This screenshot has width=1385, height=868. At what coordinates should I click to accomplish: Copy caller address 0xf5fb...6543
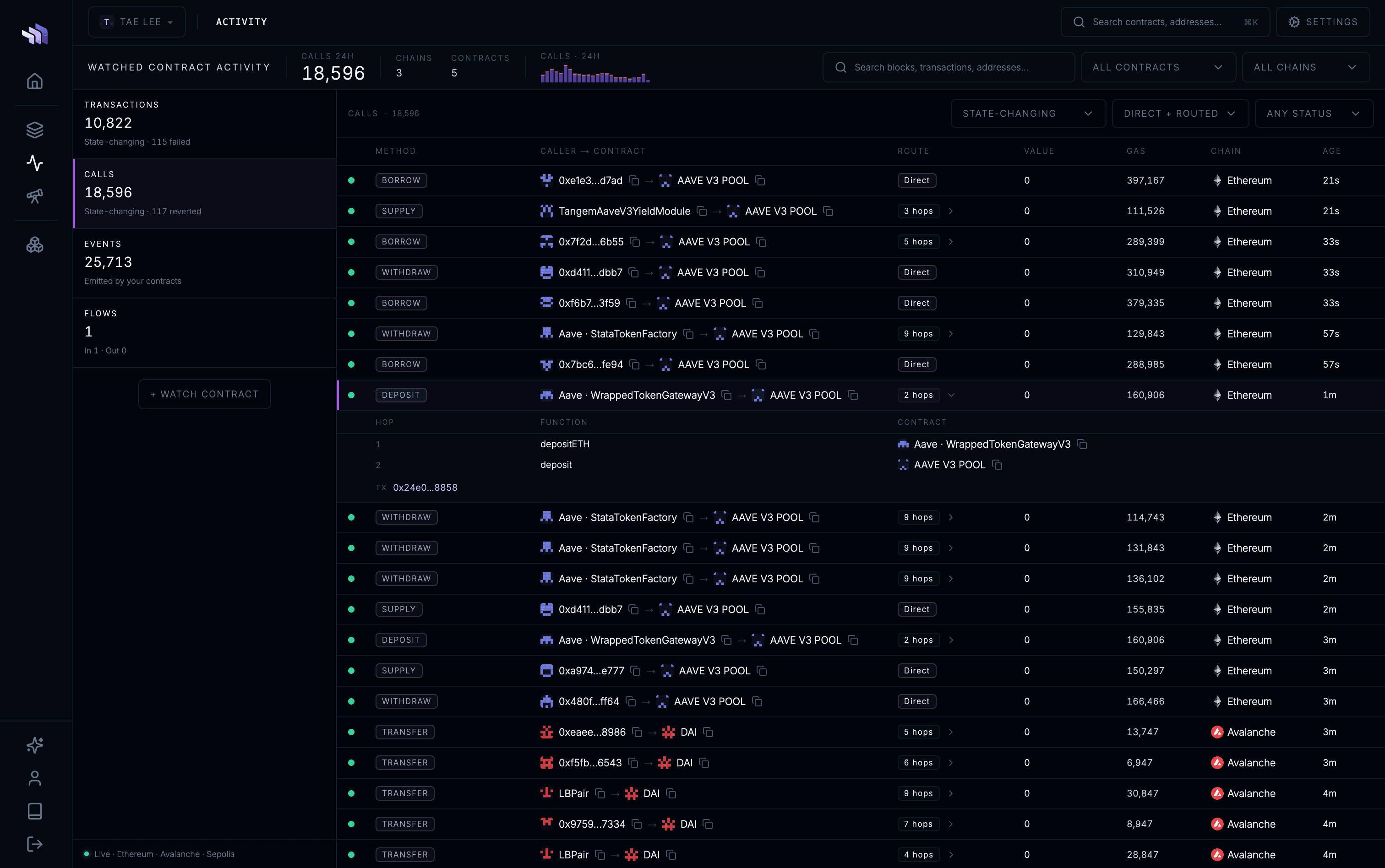(x=633, y=763)
